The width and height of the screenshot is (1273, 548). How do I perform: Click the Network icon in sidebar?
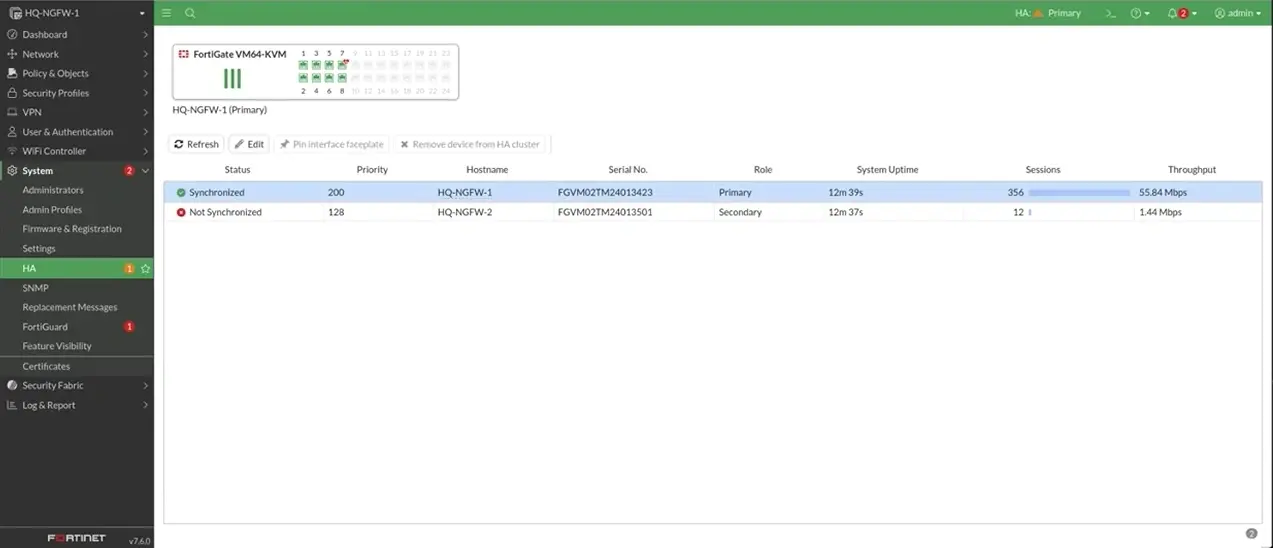point(12,54)
